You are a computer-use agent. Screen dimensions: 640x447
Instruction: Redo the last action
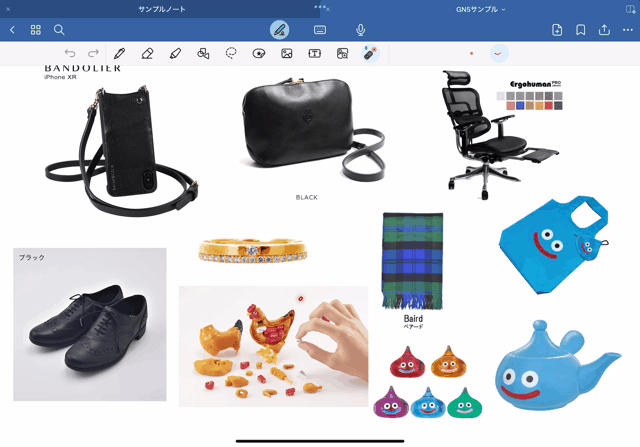click(93, 53)
